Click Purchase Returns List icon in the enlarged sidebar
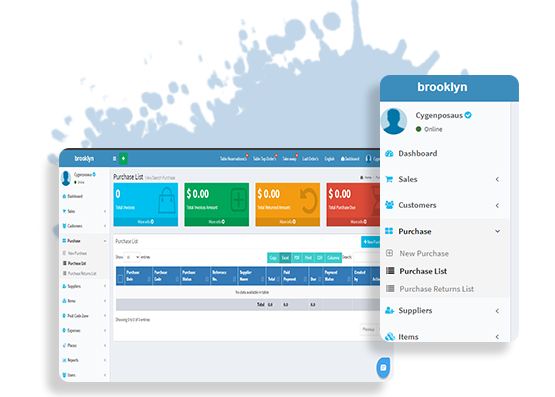The width and height of the screenshot is (555, 397). pyautogui.click(x=390, y=288)
